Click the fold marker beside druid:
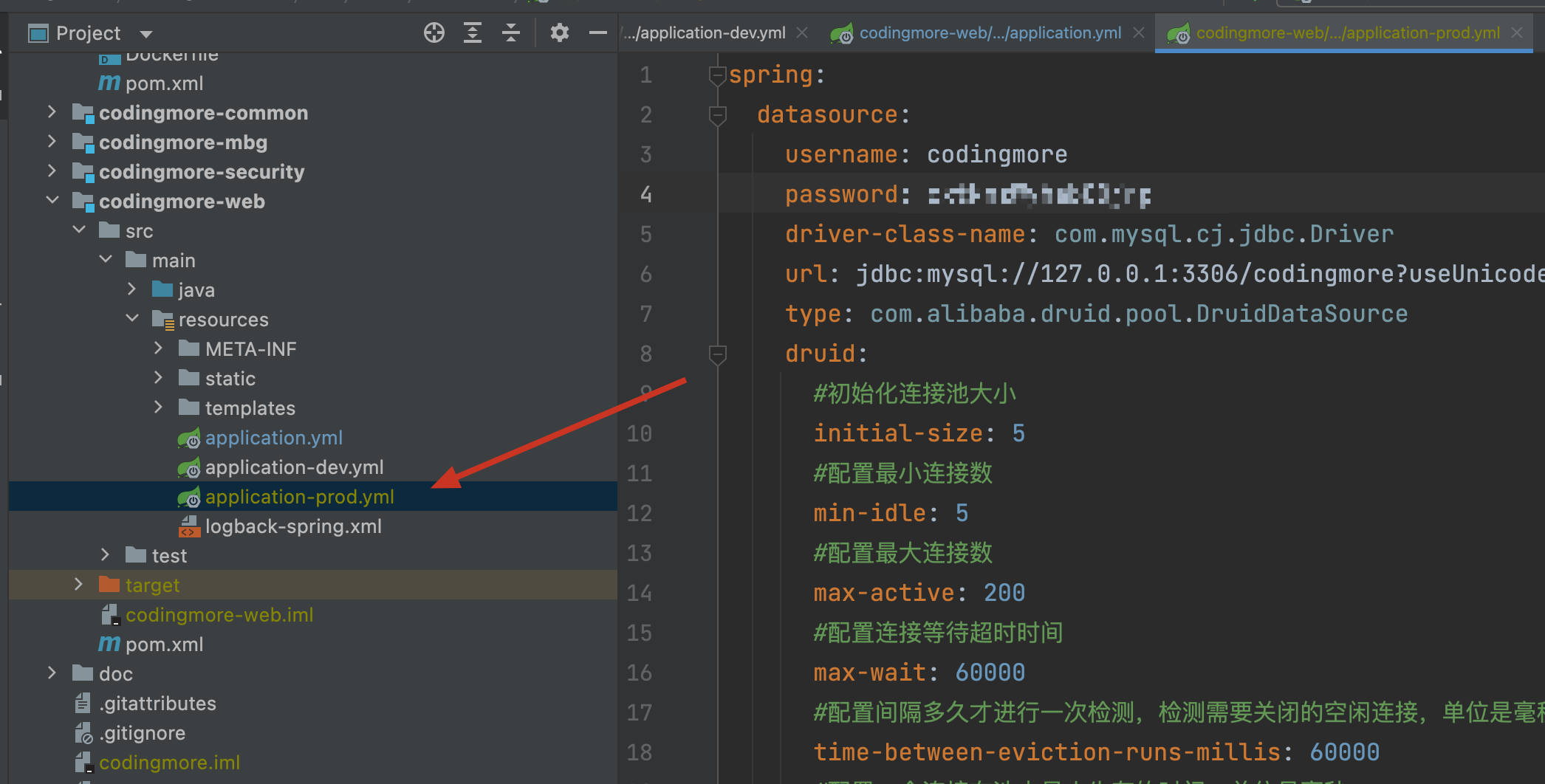 [716, 354]
